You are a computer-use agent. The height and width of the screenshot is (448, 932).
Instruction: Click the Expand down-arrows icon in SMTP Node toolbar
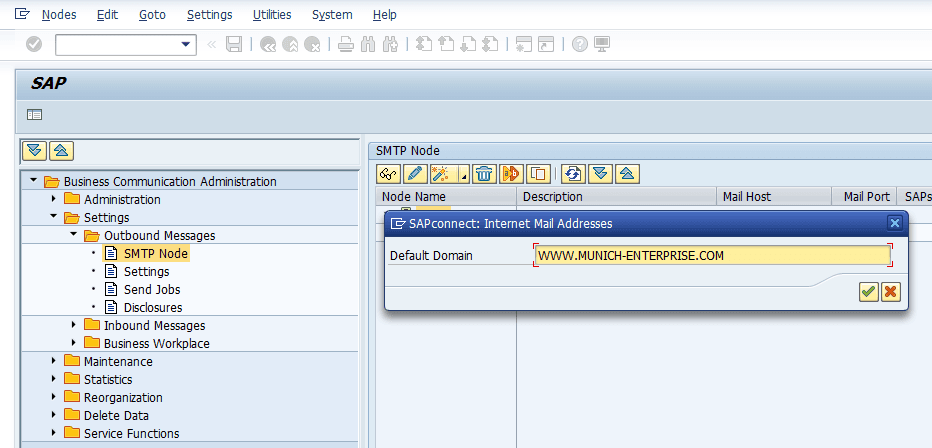click(600, 173)
